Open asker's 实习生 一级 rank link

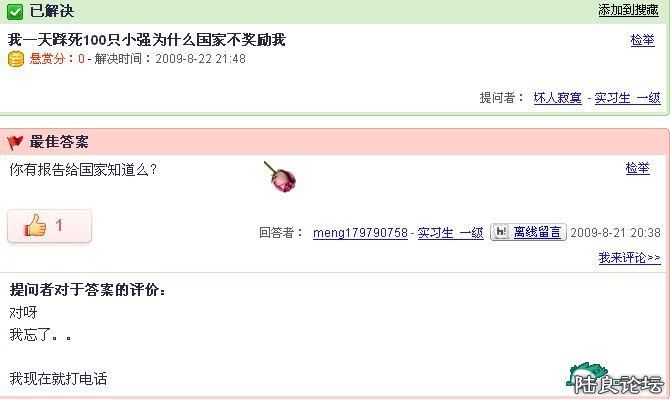point(627,98)
